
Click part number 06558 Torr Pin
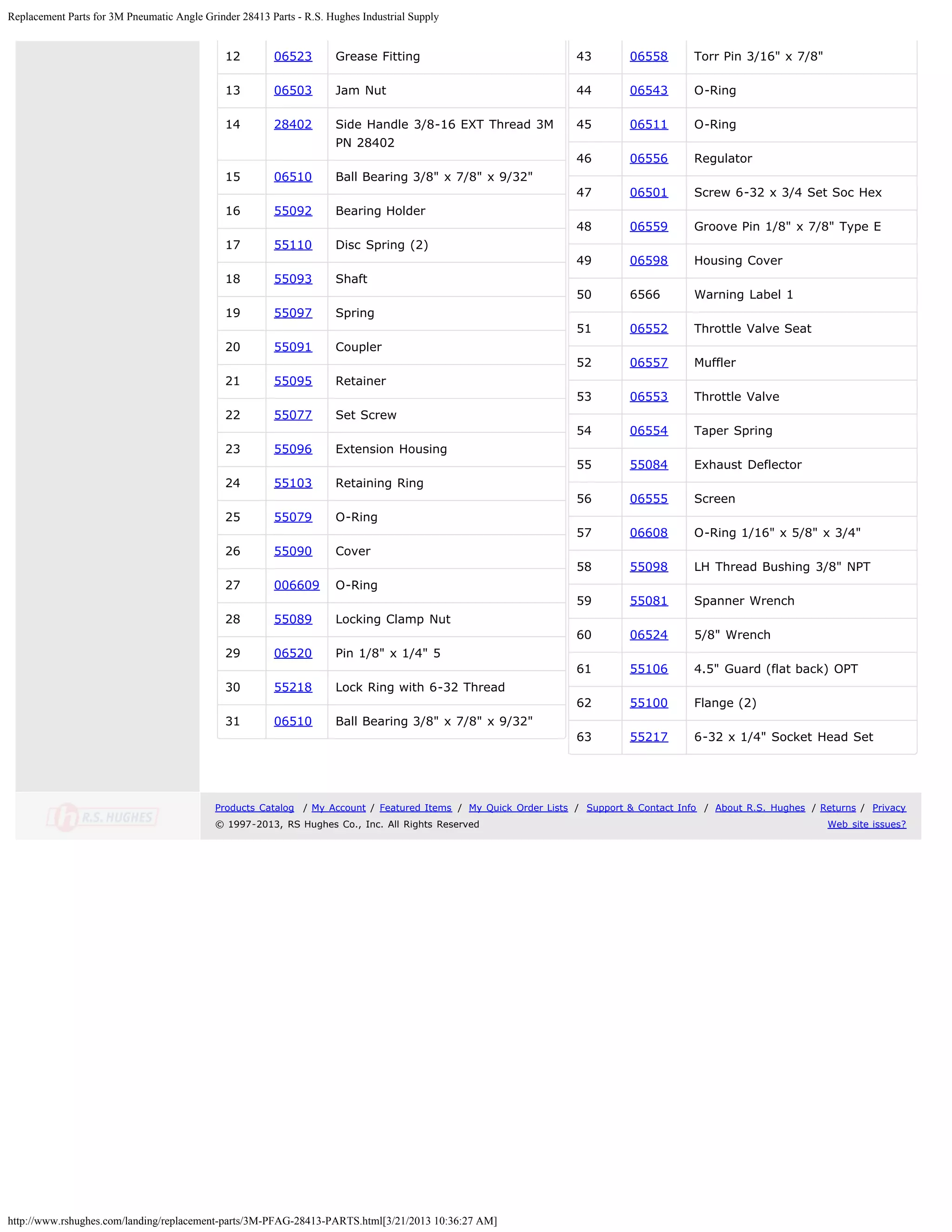[x=648, y=56]
